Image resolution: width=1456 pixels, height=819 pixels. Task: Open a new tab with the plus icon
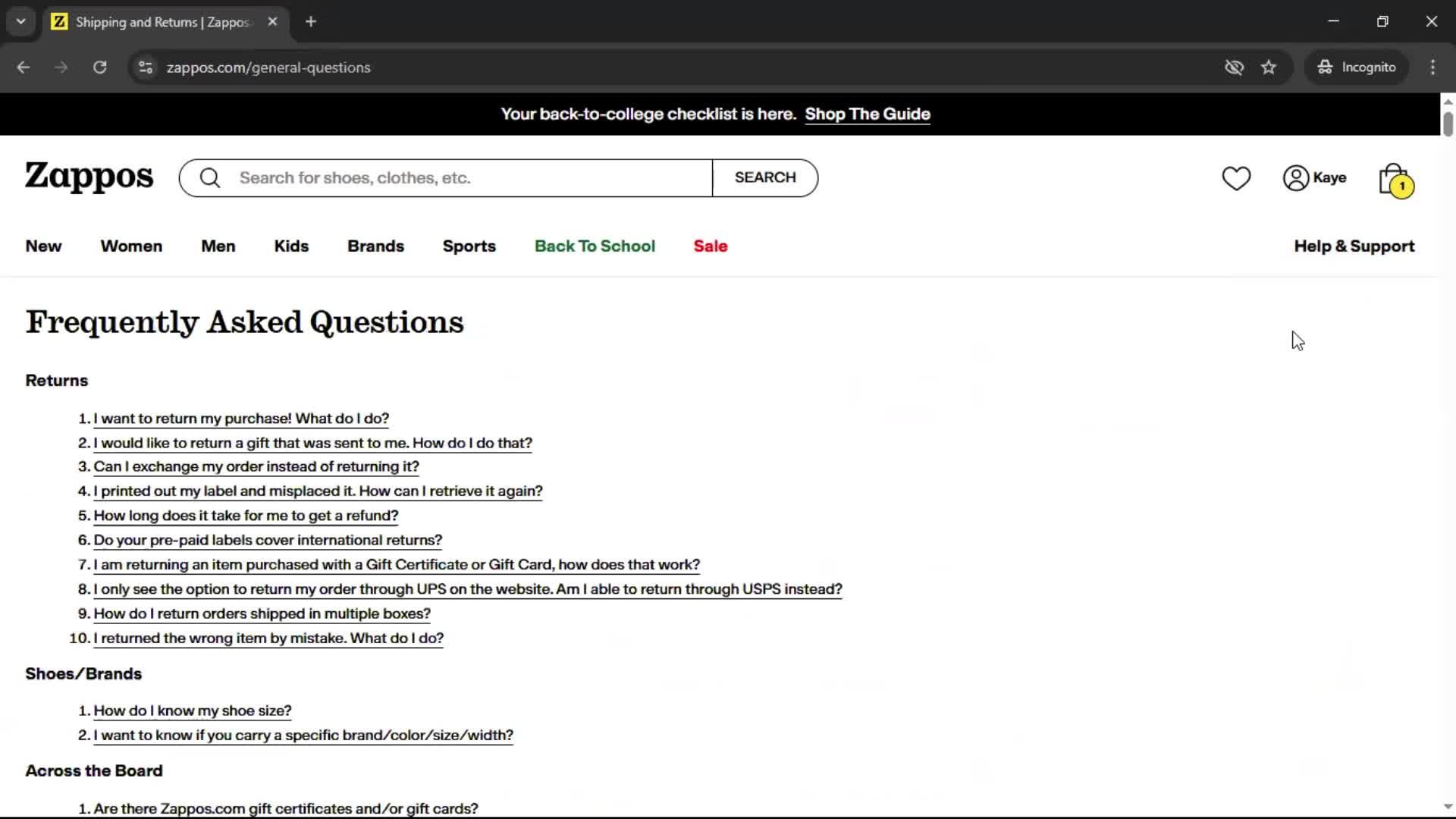coord(311,22)
